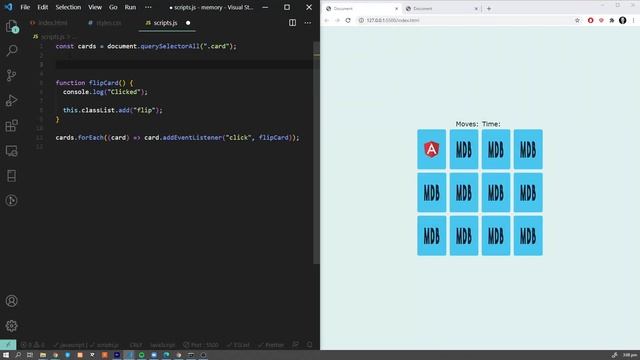
Task: Click the CRLF end-of-line selector
Action: [x=136, y=345]
